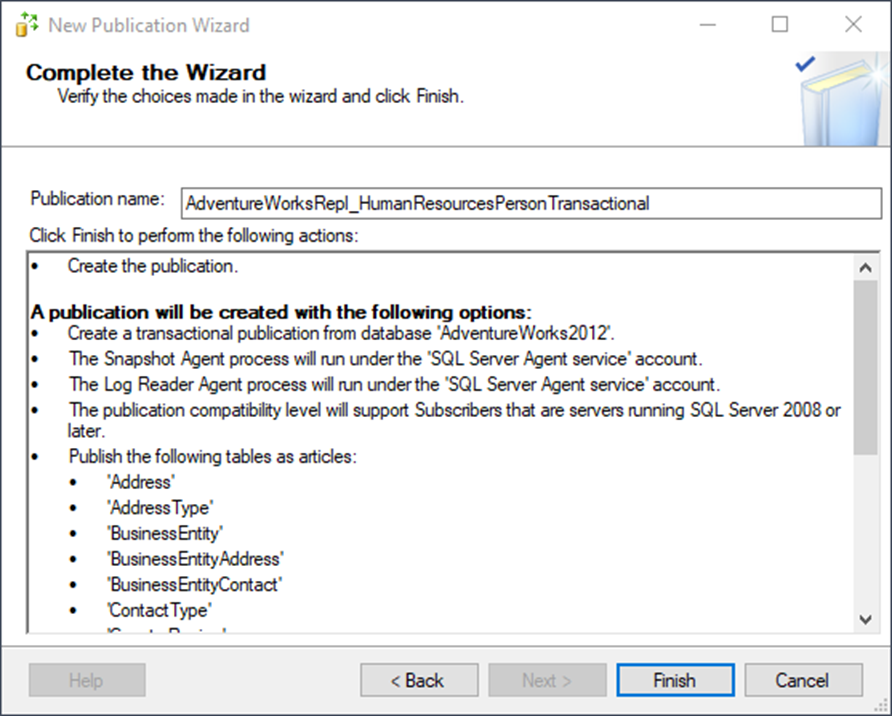Cancel the publication wizard
This screenshot has height=716, width=892.
click(803, 680)
